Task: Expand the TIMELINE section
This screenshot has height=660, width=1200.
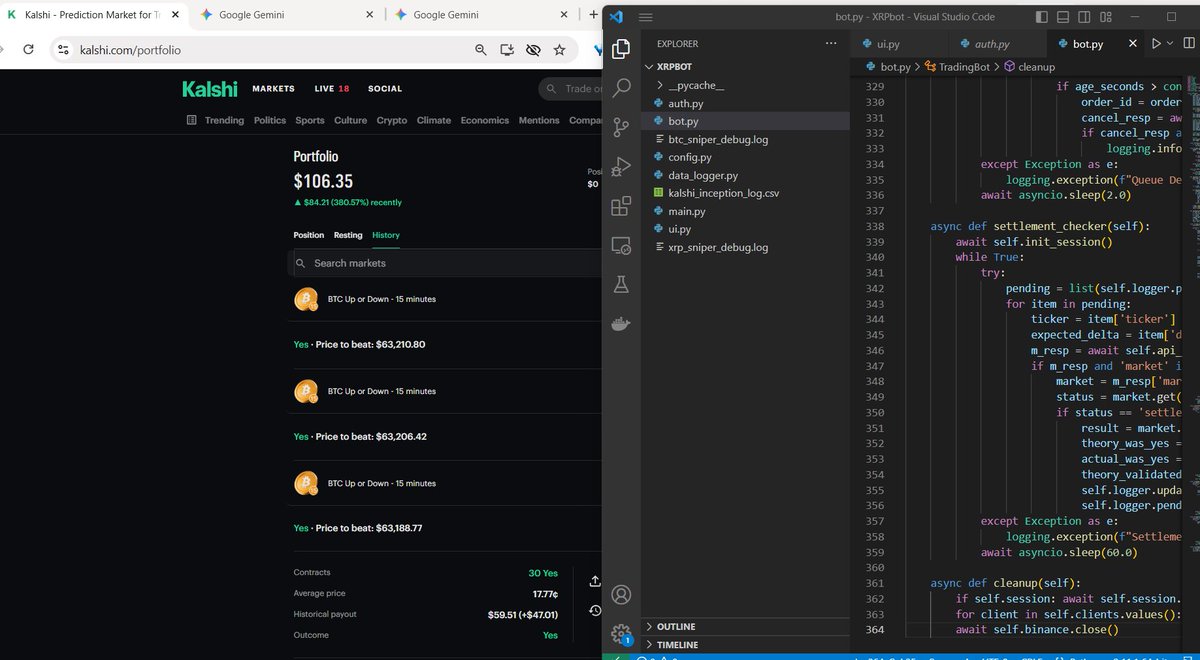Action: 677,645
